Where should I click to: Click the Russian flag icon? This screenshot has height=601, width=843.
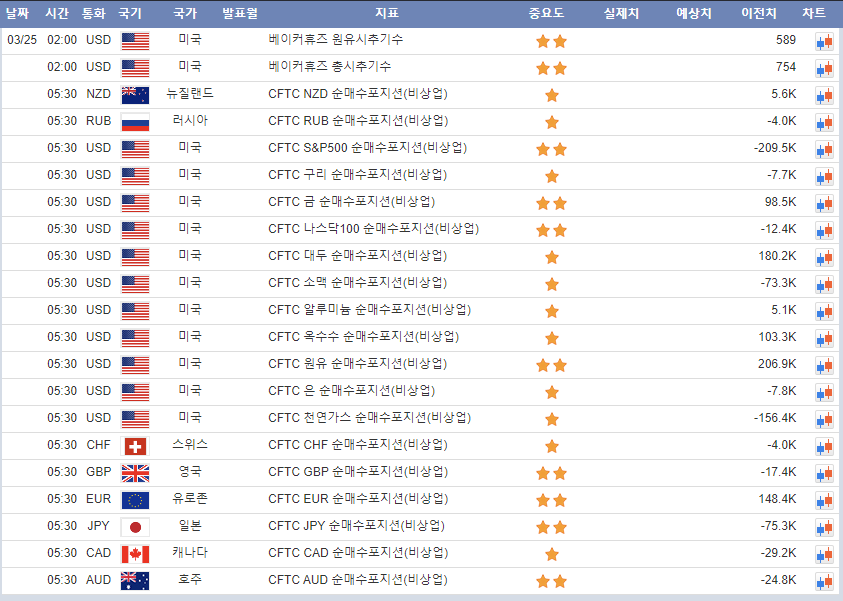135,122
